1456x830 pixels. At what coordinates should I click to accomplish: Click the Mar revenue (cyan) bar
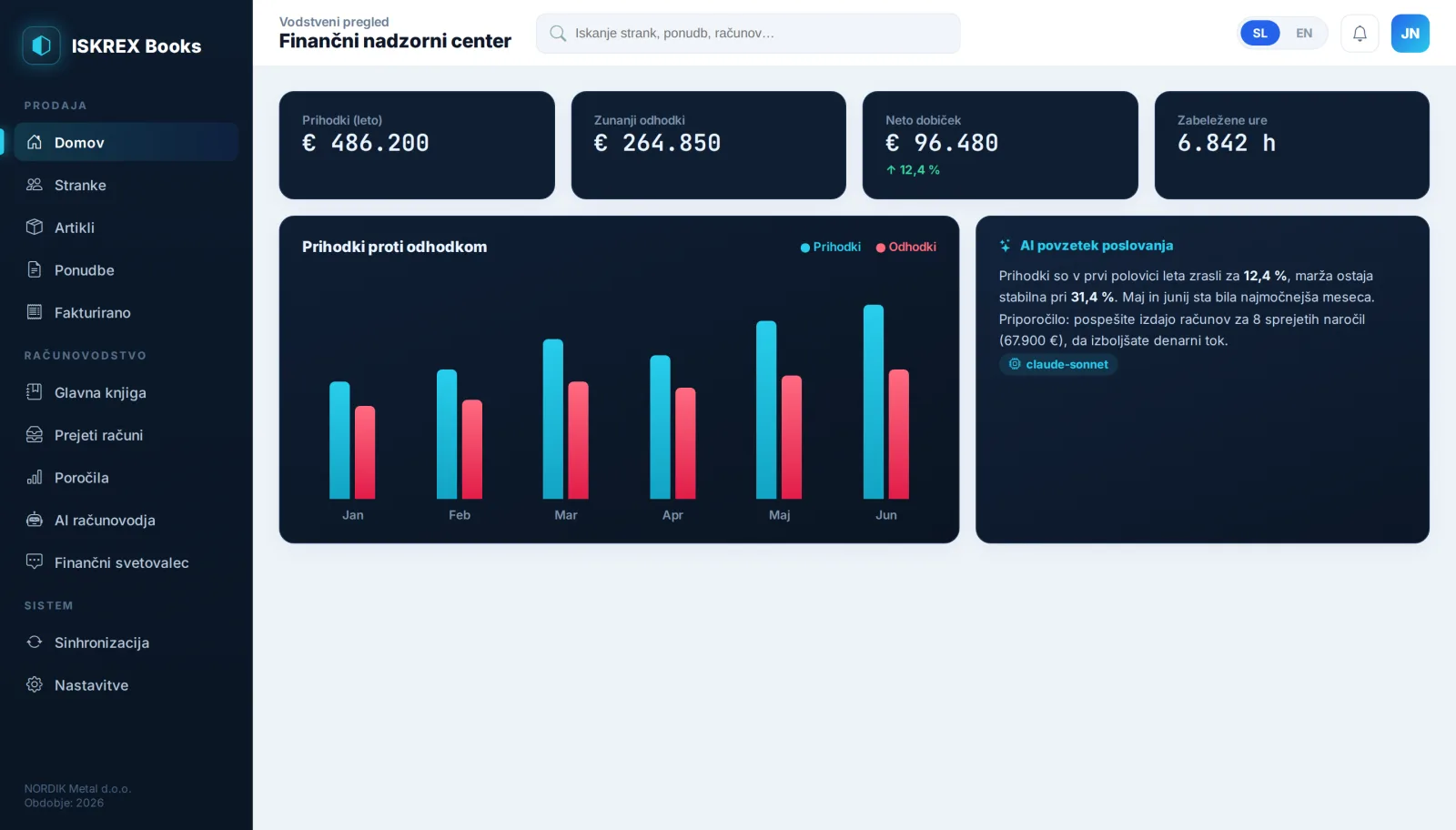(553, 419)
